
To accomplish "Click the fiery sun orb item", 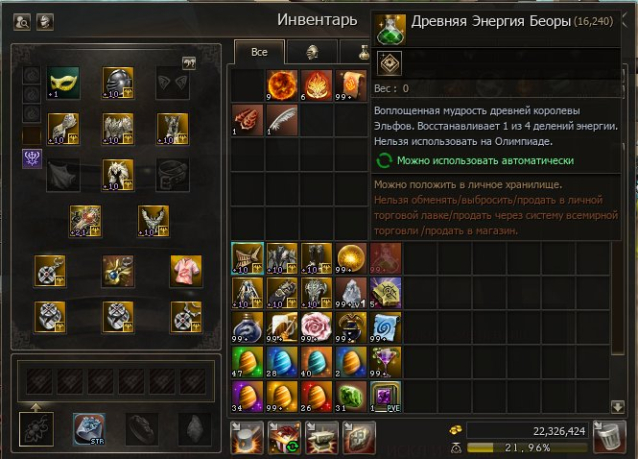I will pyautogui.click(x=282, y=85).
